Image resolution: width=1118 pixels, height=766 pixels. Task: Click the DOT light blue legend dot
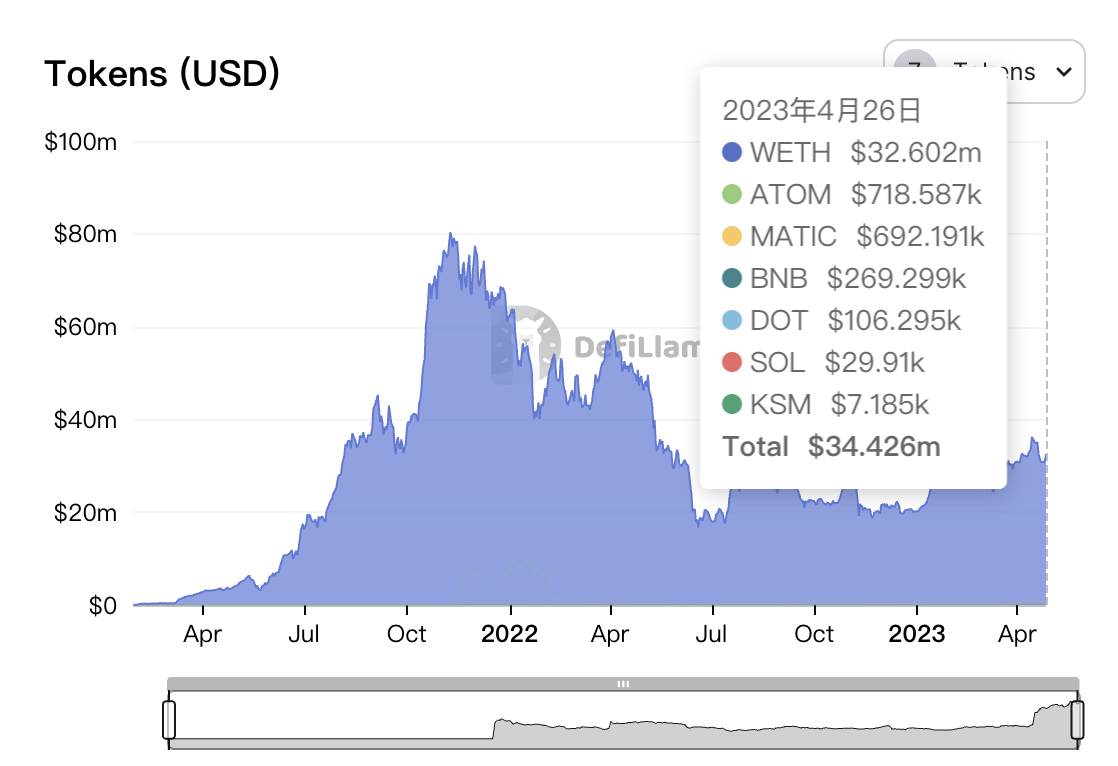(x=732, y=320)
